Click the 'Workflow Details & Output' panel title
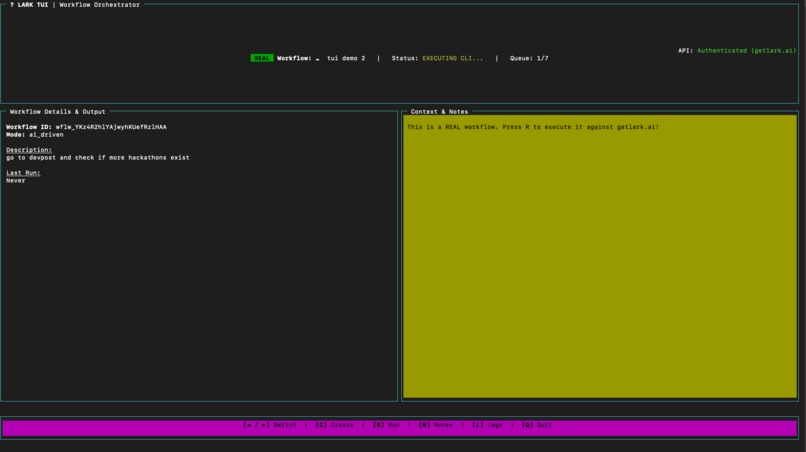 tap(58, 112)
